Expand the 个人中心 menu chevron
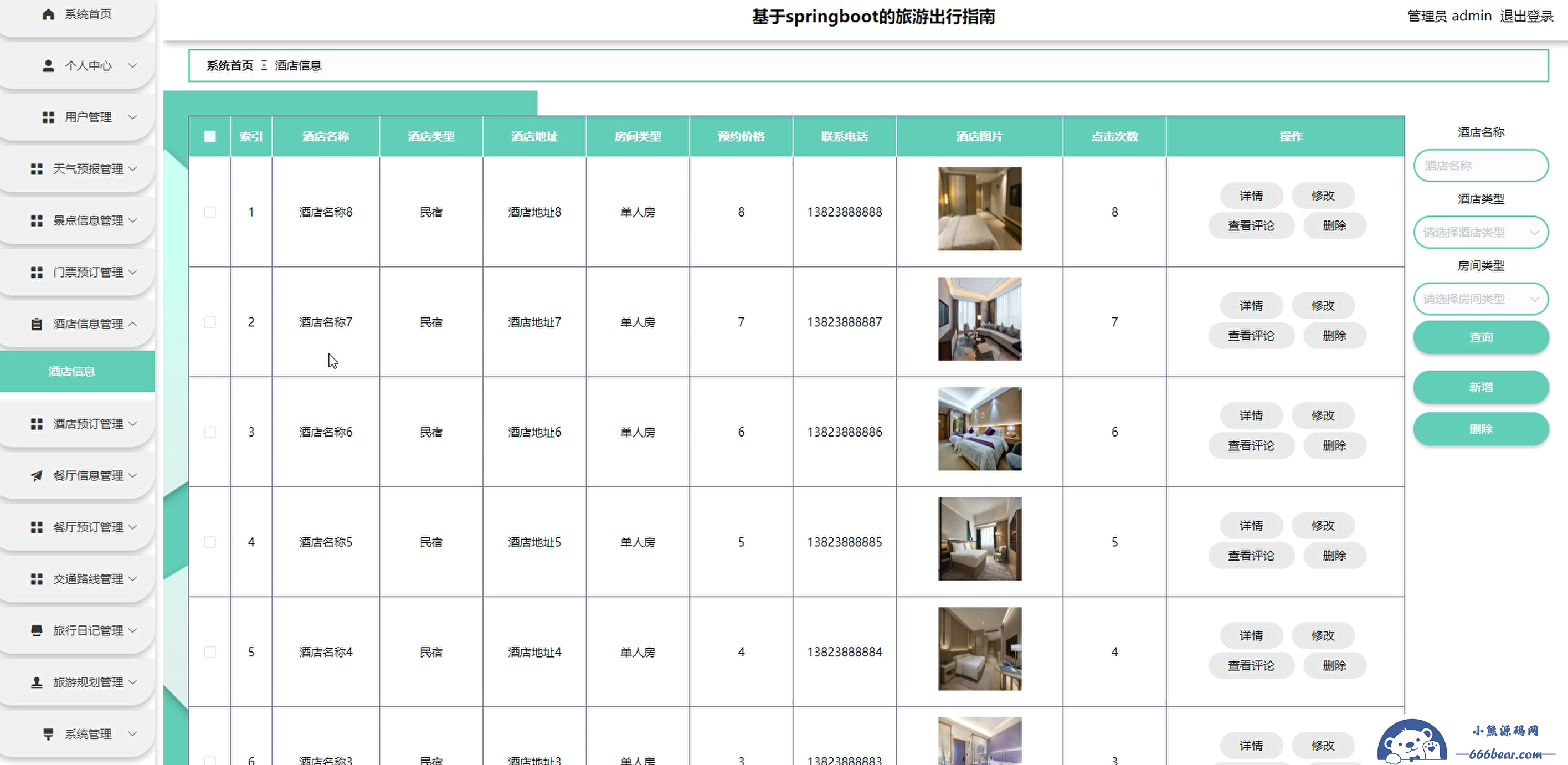Image resolution: width=1568 pixels, height=765 pixels. pos(133,66)
